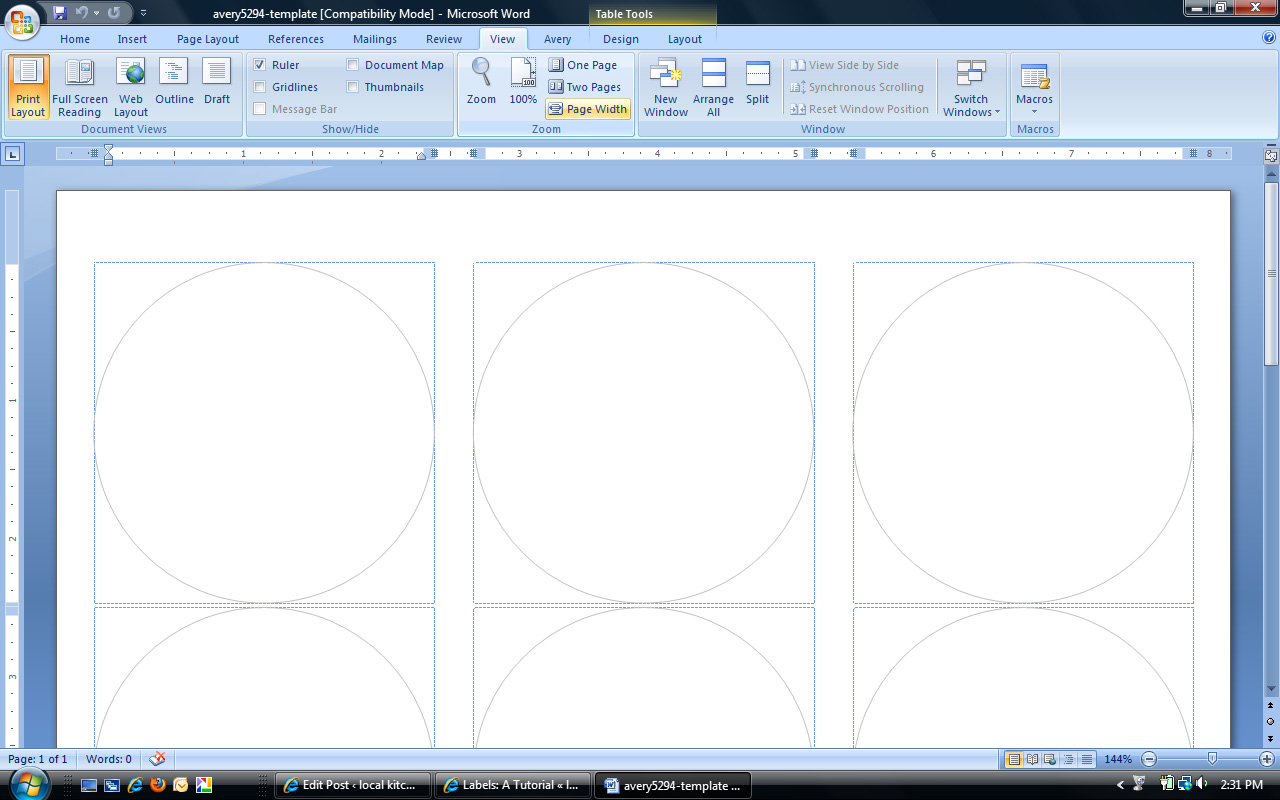Viewport: 1280px width, 800px height.
Task: Click Arrange All windows icon
Action: coord(713,86)
